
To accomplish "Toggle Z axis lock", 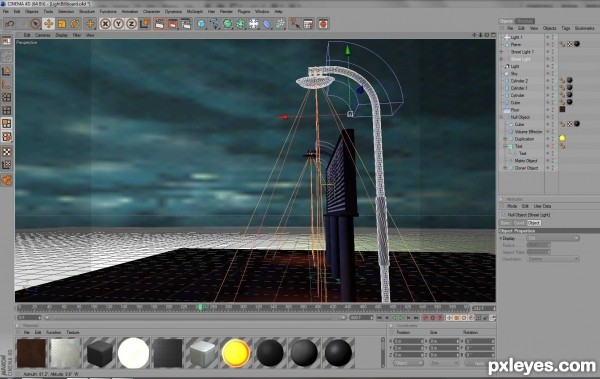I will pos(131,24).
